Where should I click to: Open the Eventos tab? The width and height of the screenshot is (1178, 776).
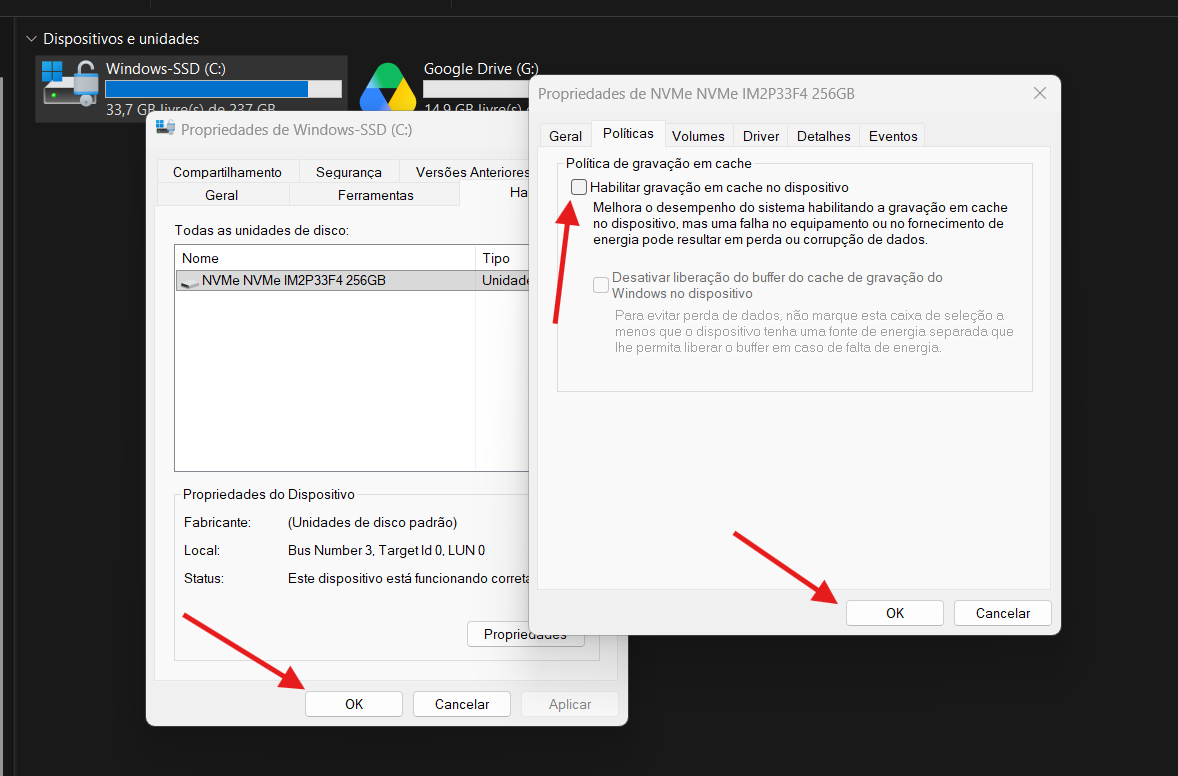click(893, 136)
